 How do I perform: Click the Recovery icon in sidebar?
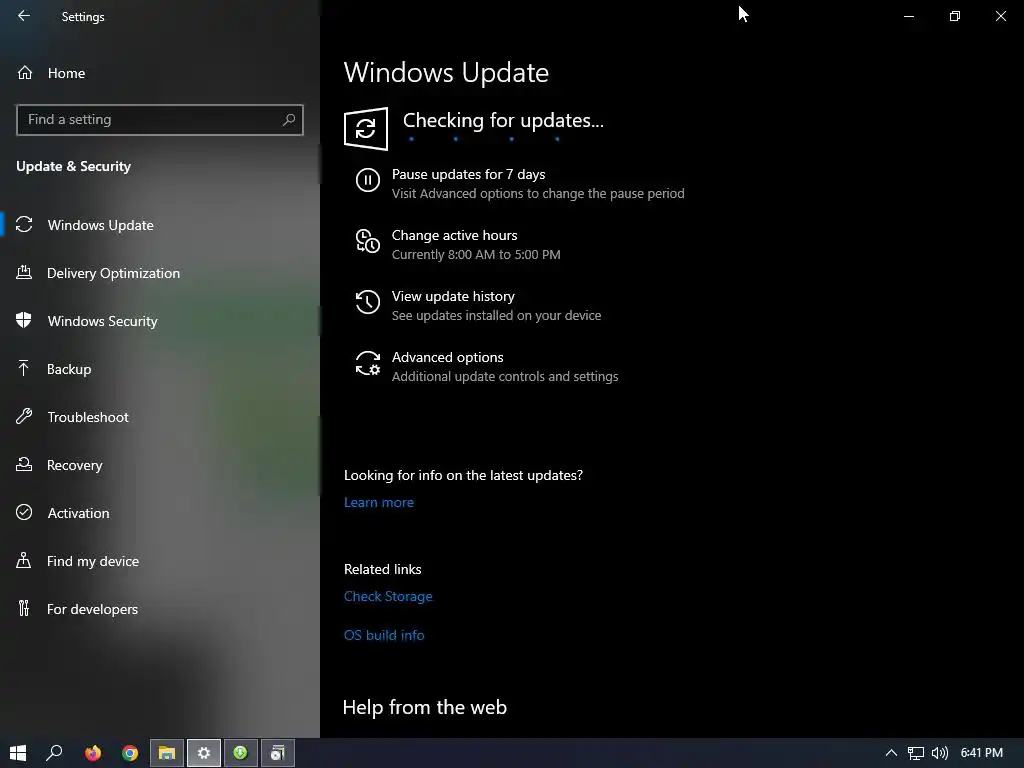coord(24,464)
